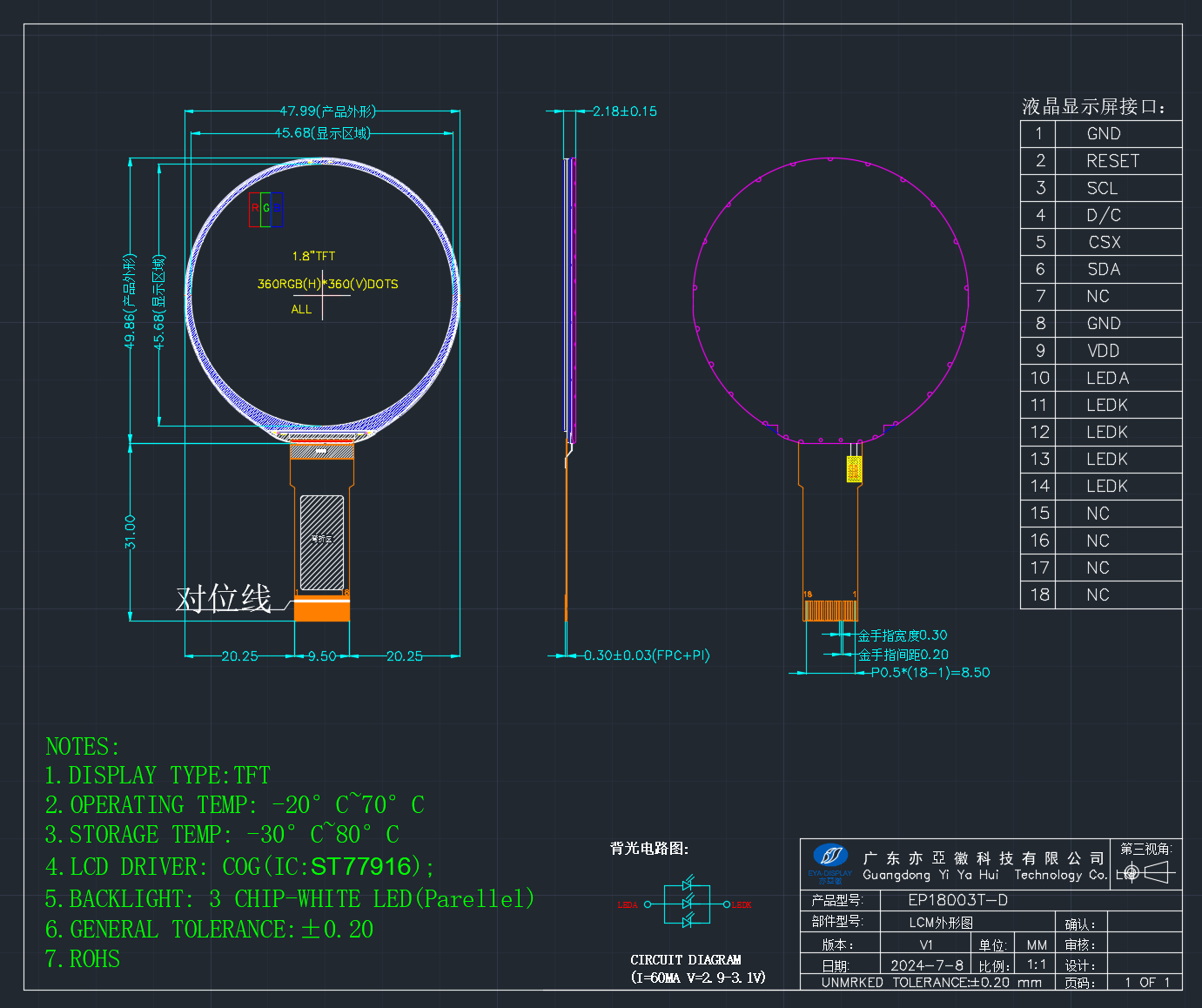Select the VDD pin name in table
Viewport: 1202px width, 1008px height.
(x=1104, y=351)
